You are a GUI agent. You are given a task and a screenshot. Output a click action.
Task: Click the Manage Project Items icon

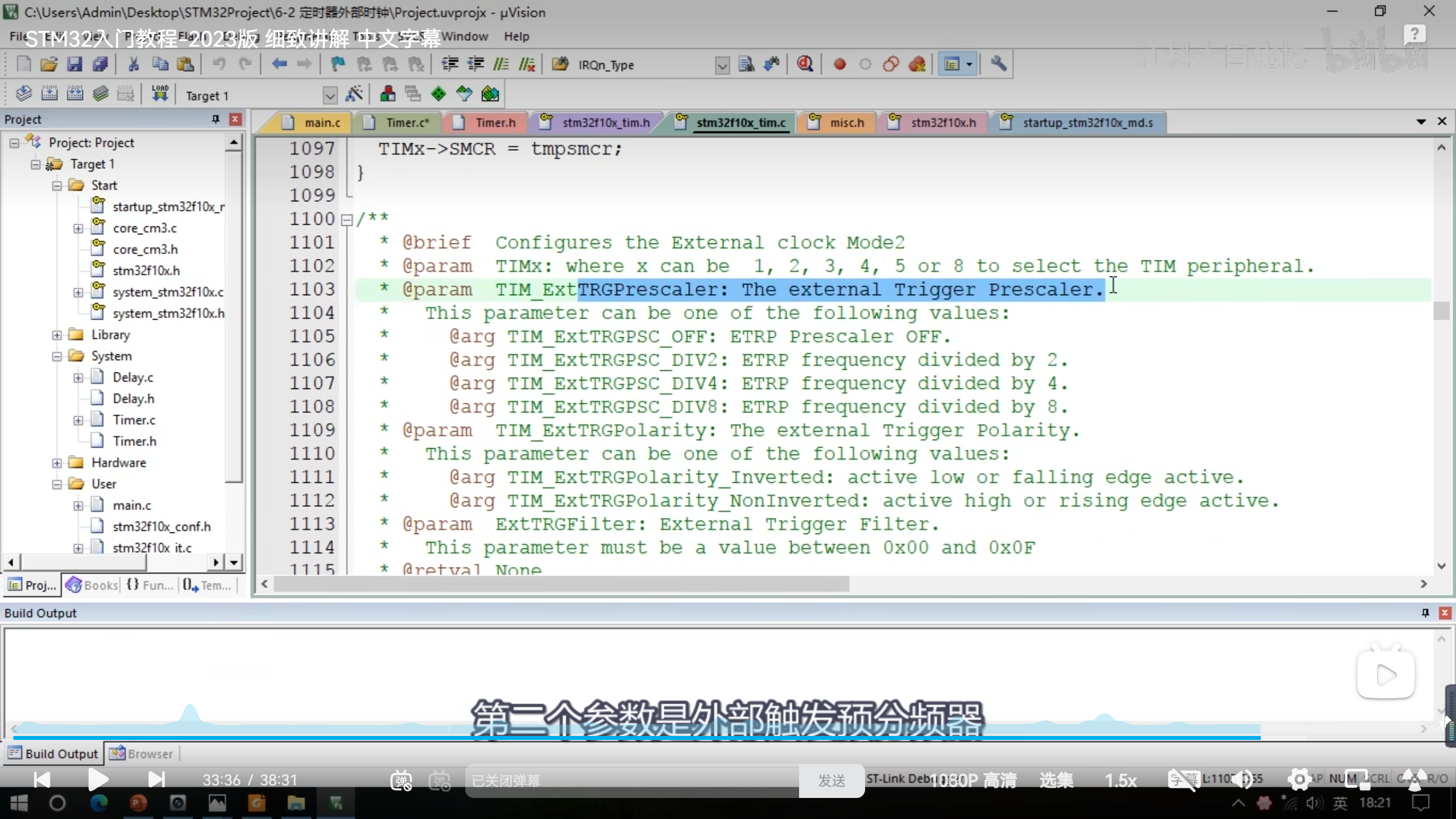(387, 94)
